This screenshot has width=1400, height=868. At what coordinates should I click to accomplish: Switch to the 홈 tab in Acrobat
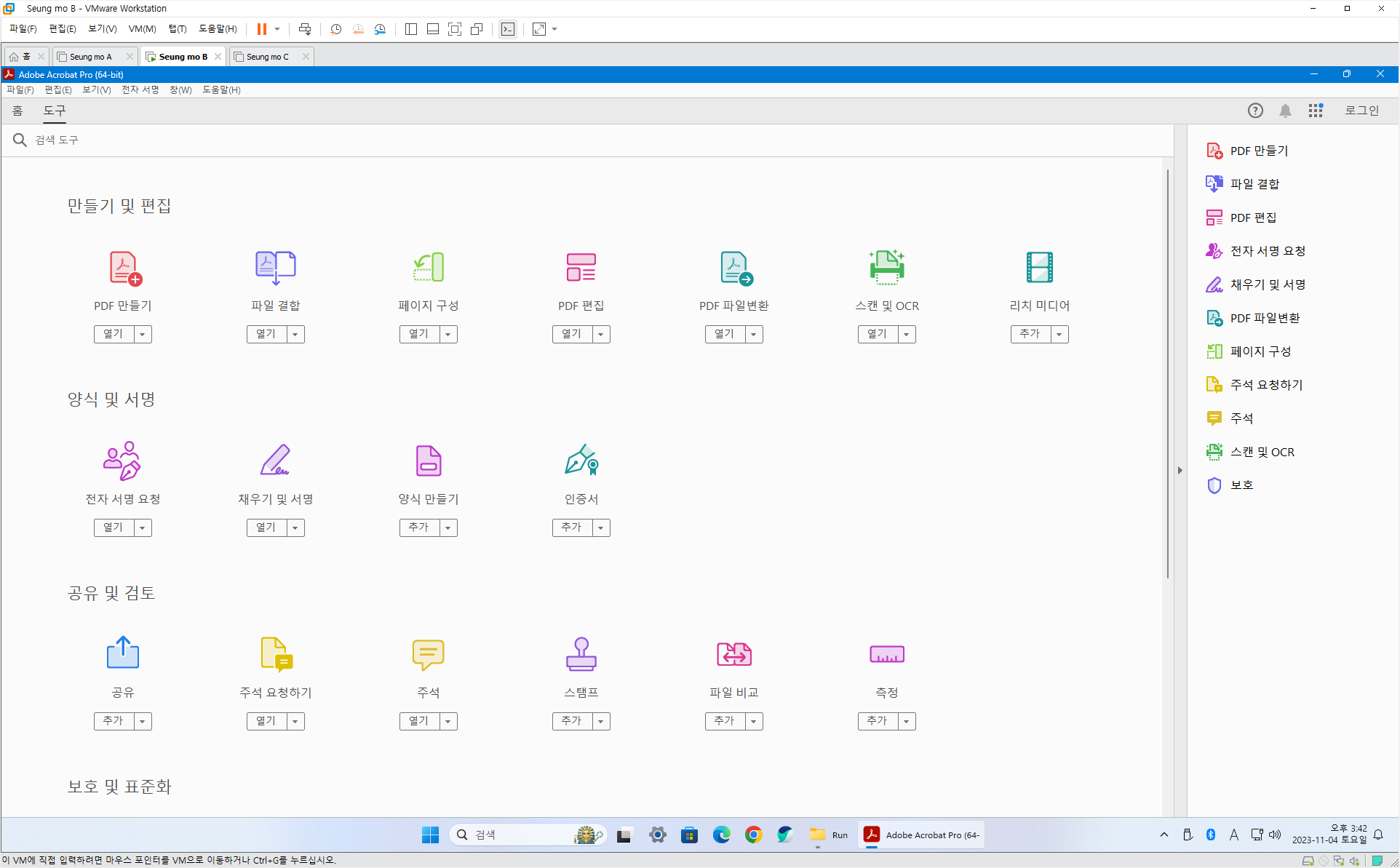point(17,111)
